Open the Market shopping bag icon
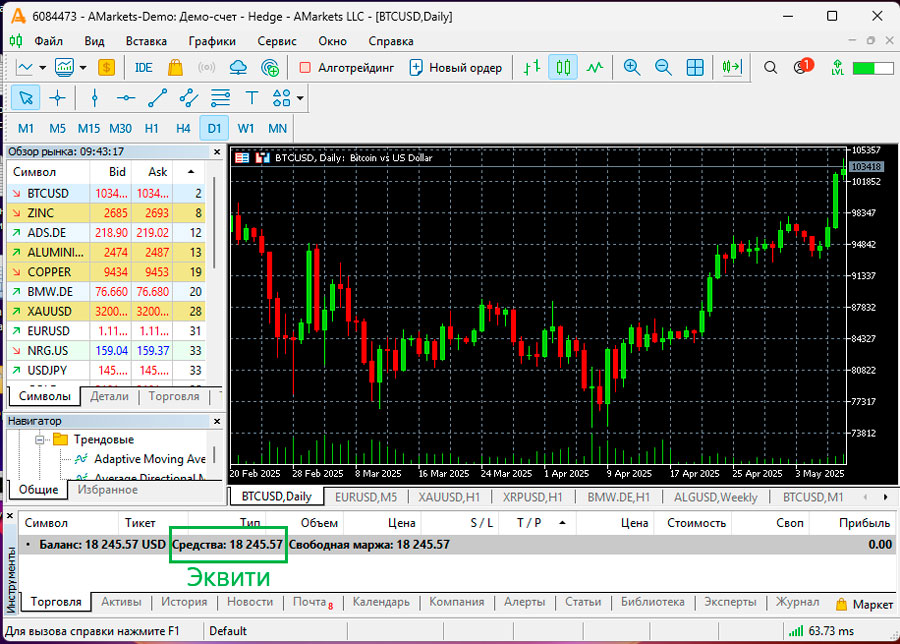The width and height of the screenshot is (900, 644). pos(175,68)
